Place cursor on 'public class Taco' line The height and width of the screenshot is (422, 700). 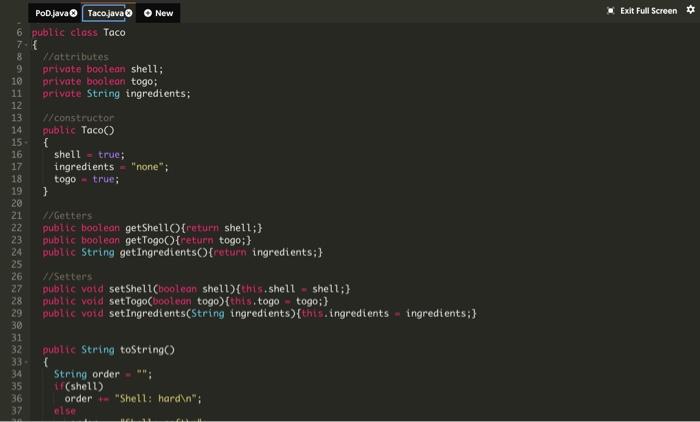79,33
